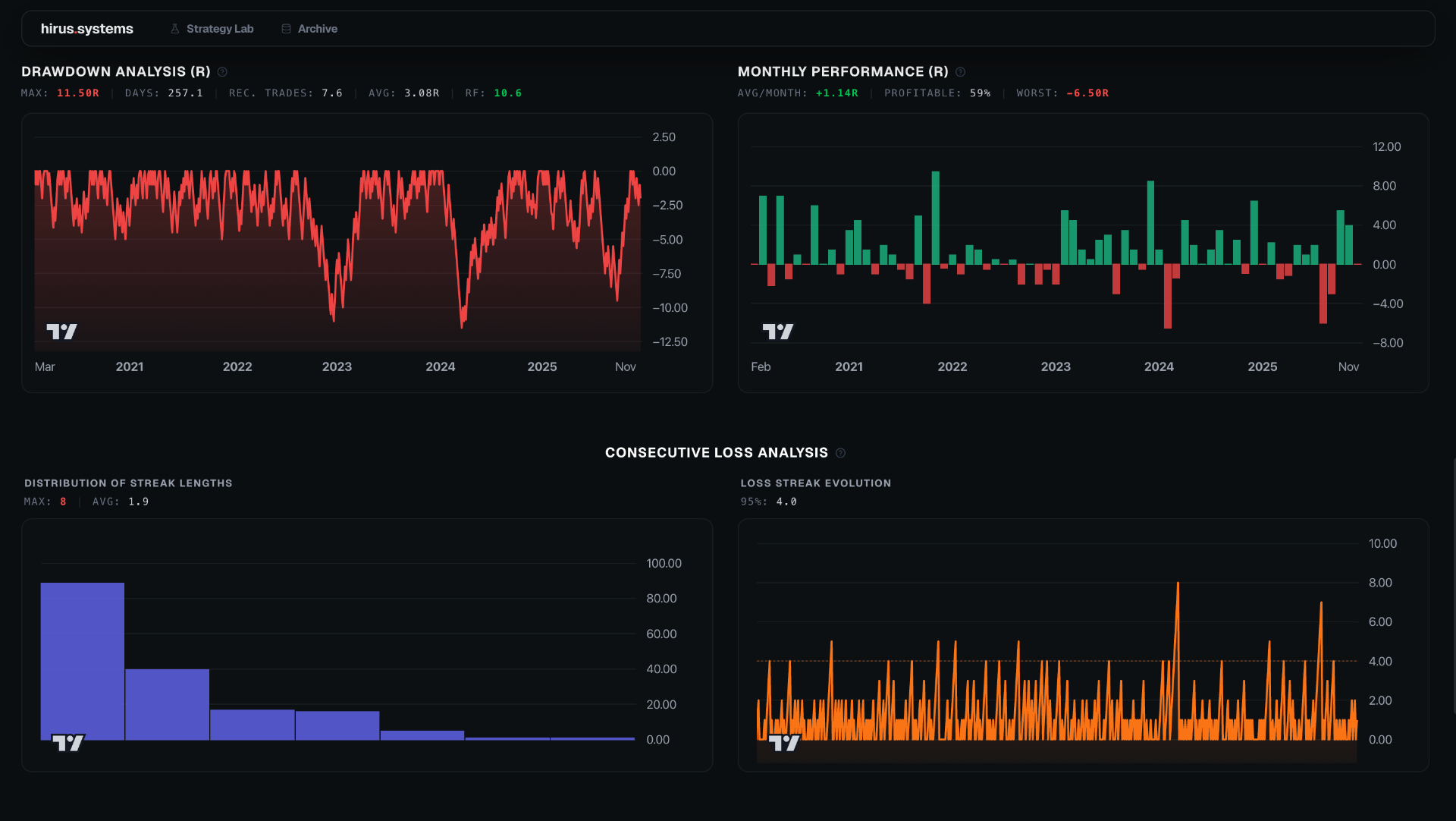Click the WORST -6.50R stat
The height and width of the screenshot is (821, 1456).
pyautogui.click(x=1063, y=93)
